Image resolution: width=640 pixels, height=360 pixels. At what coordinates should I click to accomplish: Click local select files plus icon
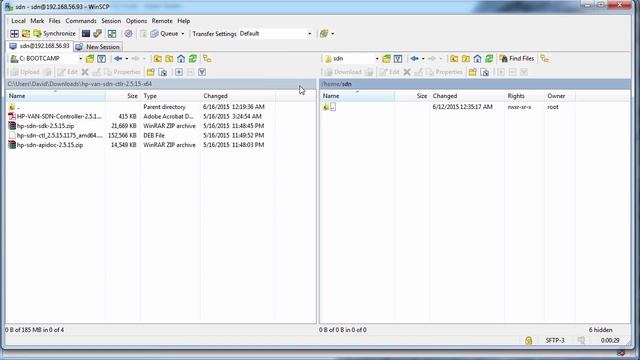[x=179, y=72]
